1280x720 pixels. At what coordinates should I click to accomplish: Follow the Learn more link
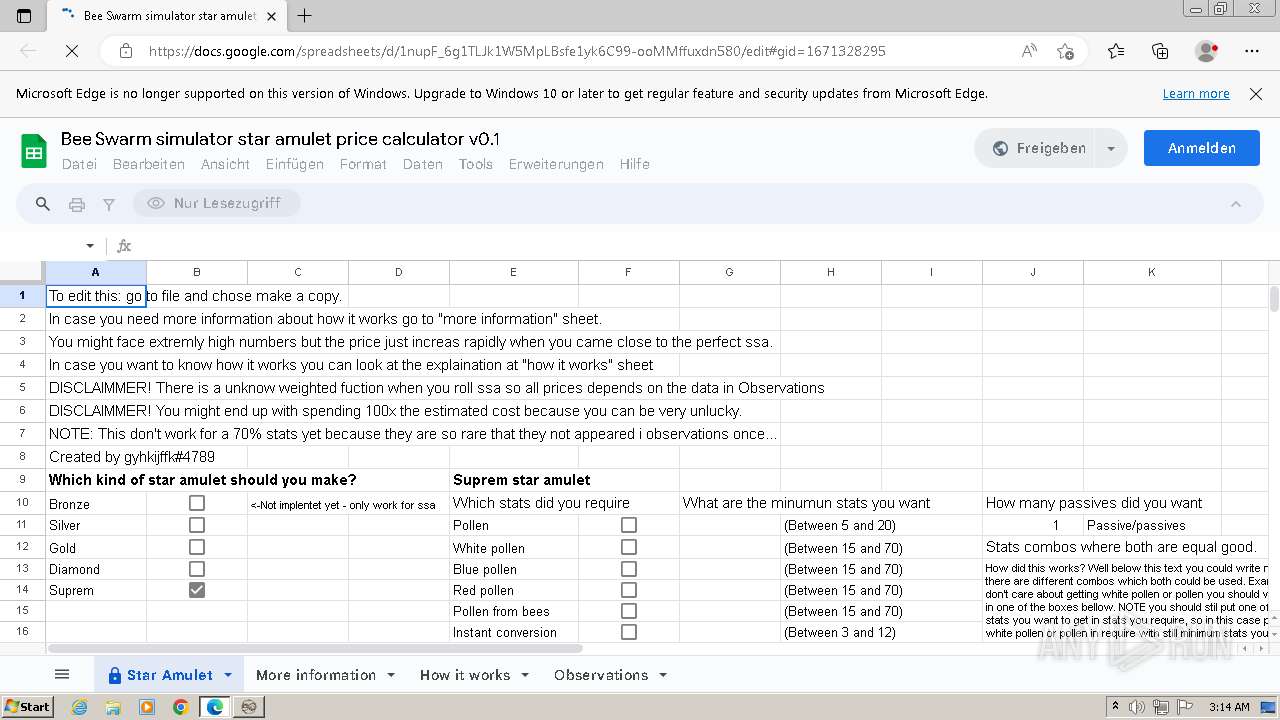(x=1195, y=93)
